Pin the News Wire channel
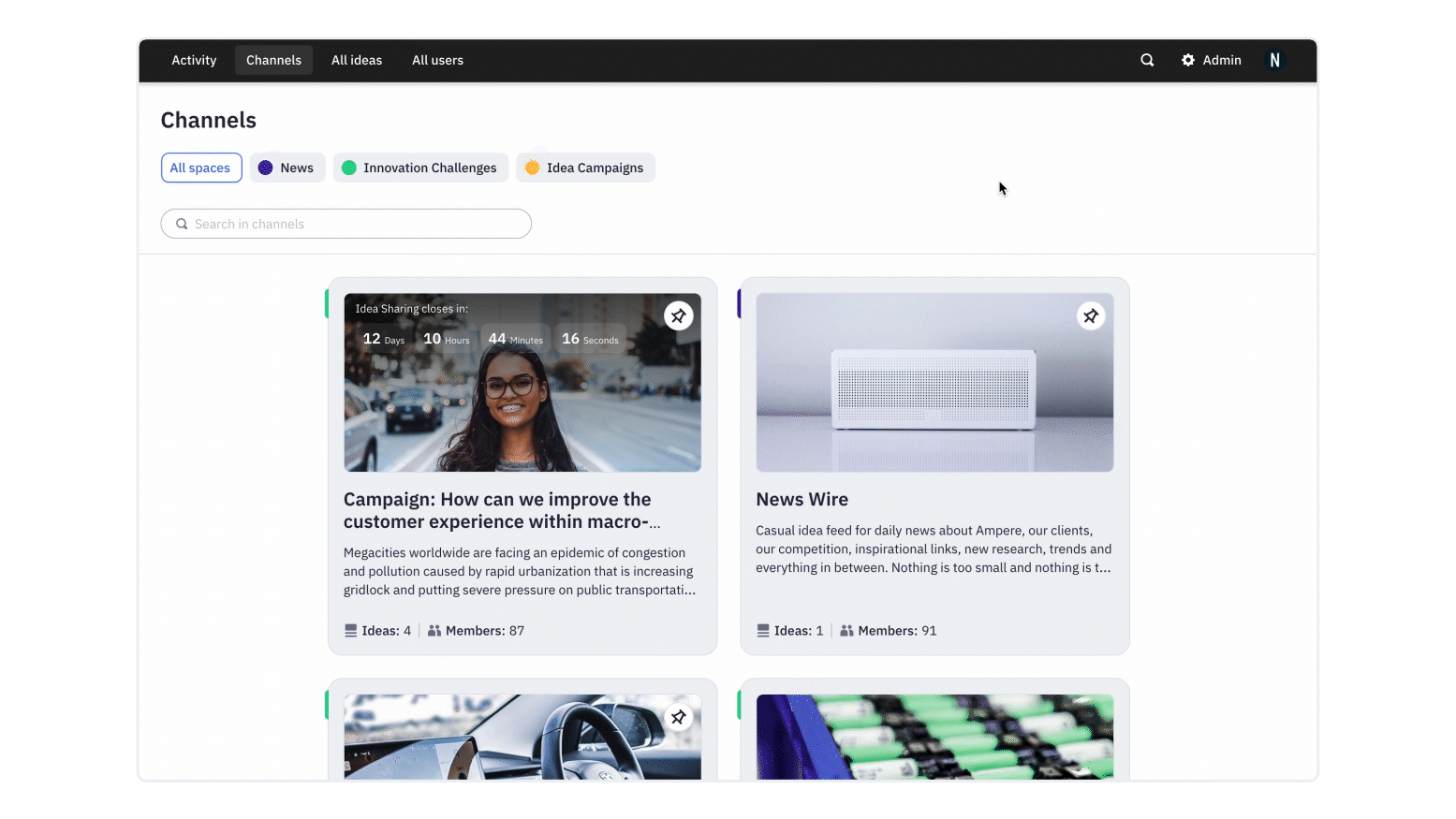Screen dimensions: 1456x819 [1091, 316]
